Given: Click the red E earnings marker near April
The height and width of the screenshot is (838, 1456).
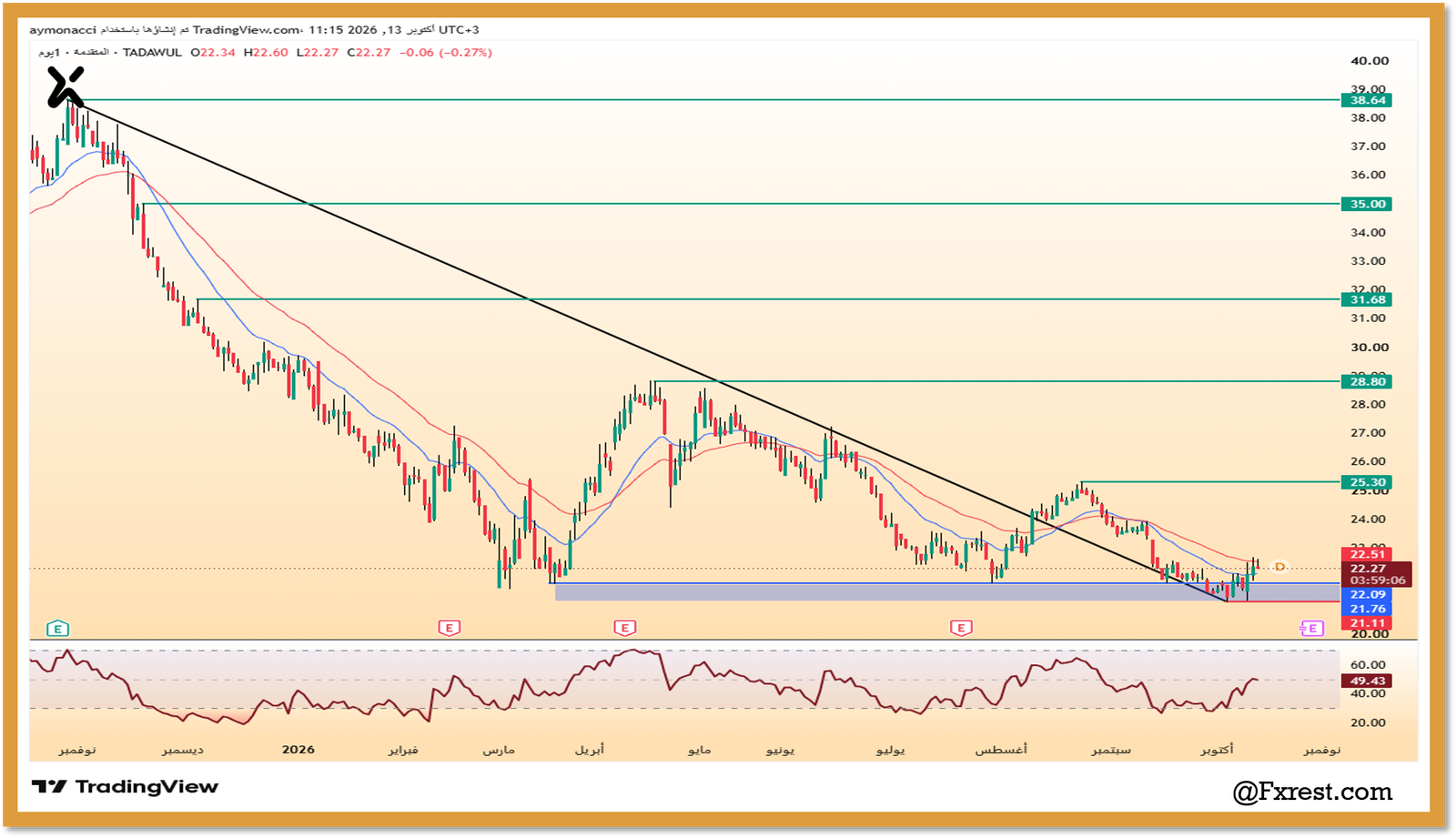Looking at the screenshot, I should tap(623, 628).
